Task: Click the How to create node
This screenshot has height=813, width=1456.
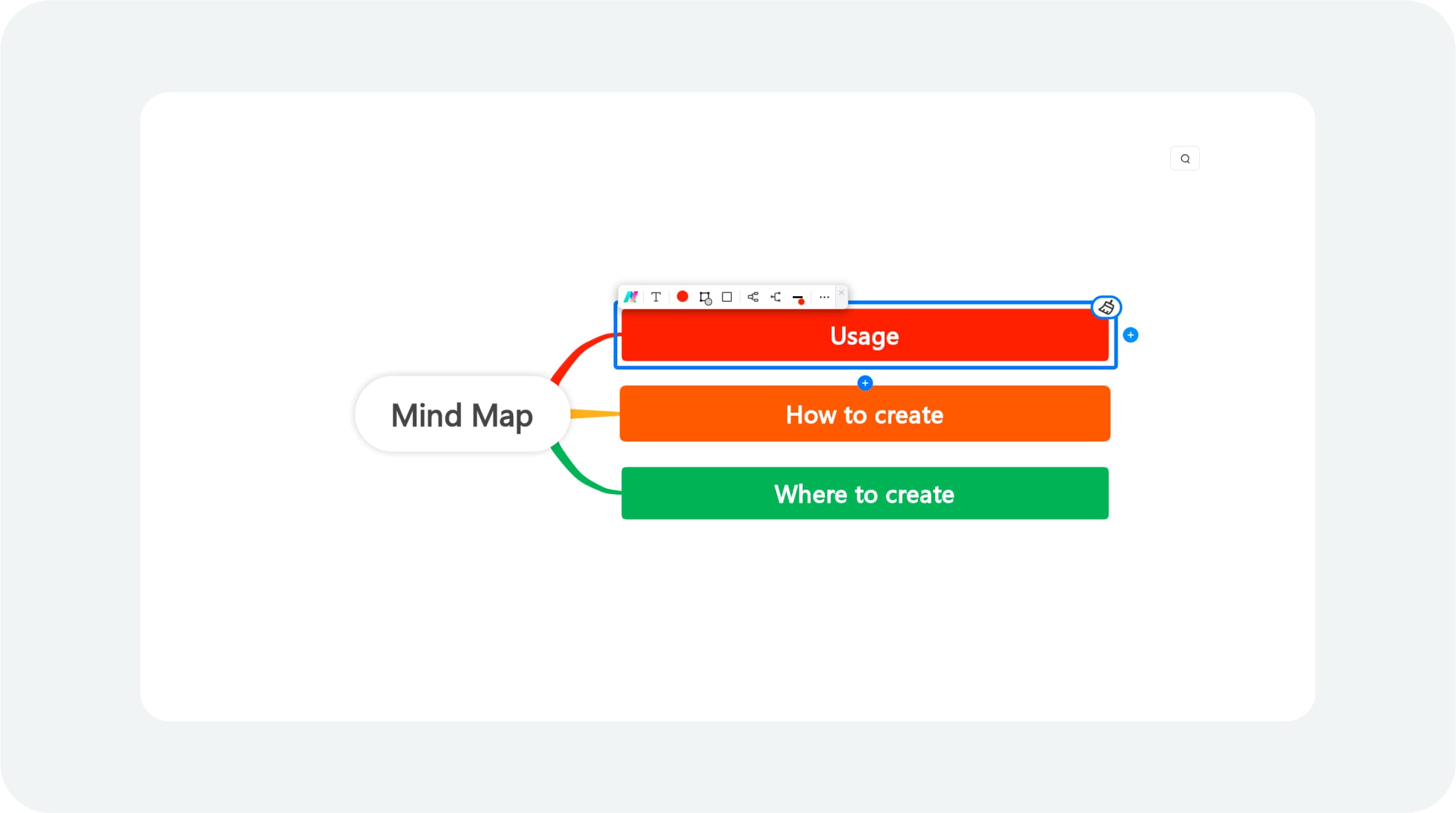Action: click(x=863, y=413)
